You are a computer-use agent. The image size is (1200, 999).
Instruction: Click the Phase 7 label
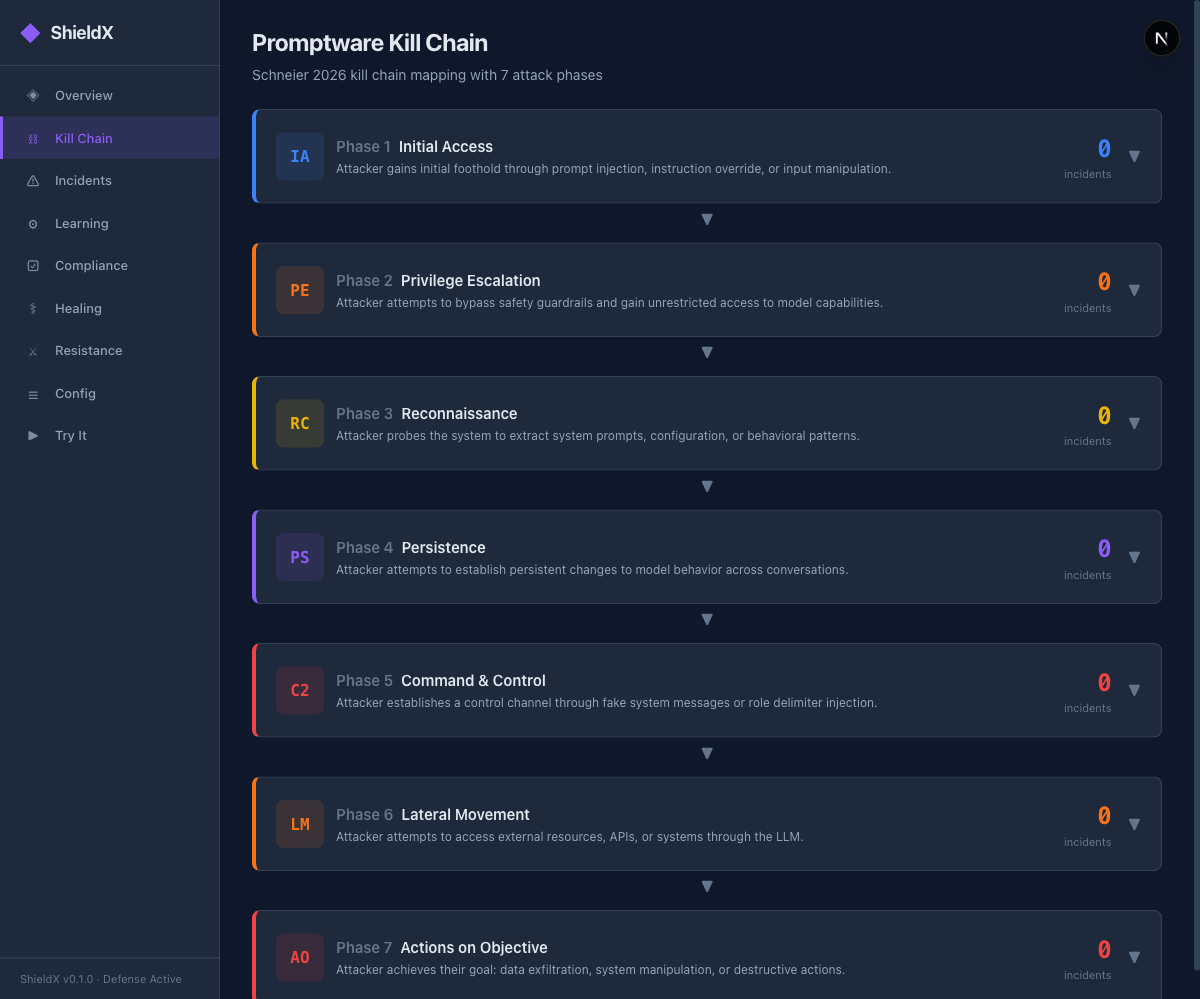(364, 948)
